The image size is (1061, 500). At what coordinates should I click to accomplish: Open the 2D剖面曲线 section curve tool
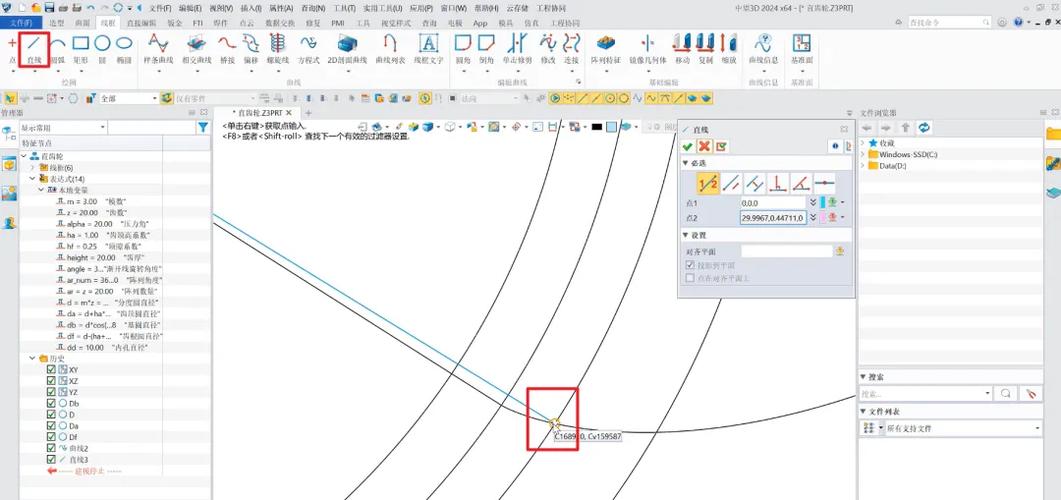(x=347, y=49)
